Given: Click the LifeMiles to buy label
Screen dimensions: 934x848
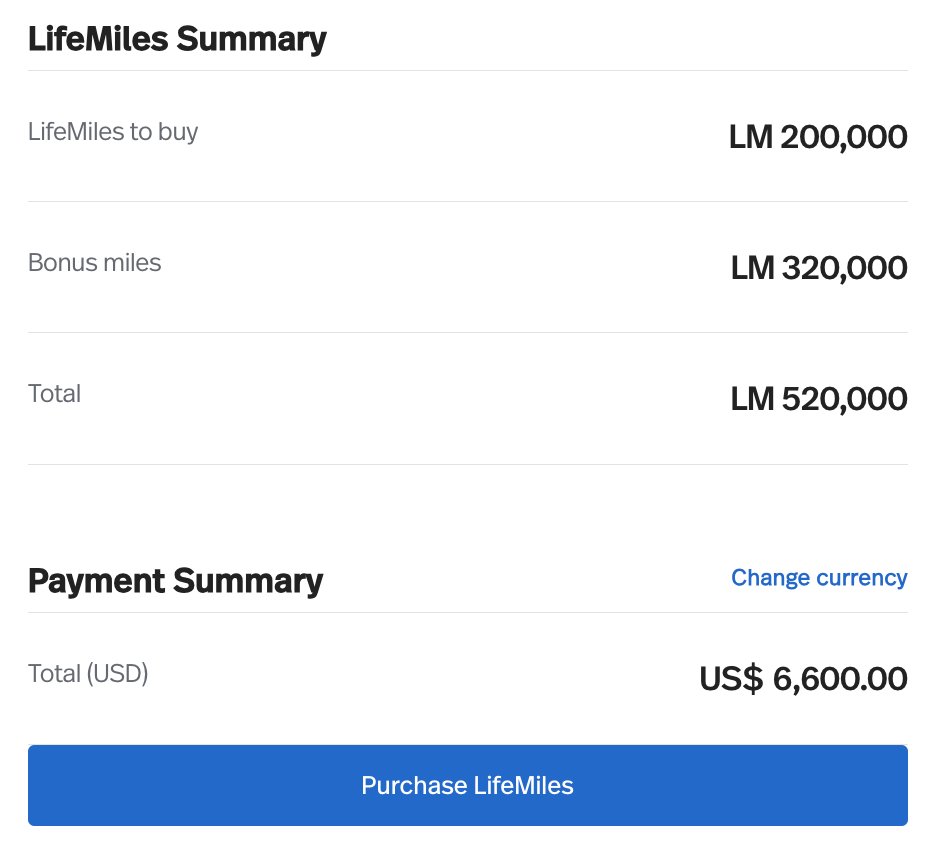Looking at the screenshot, I should [x=113, y=131].
